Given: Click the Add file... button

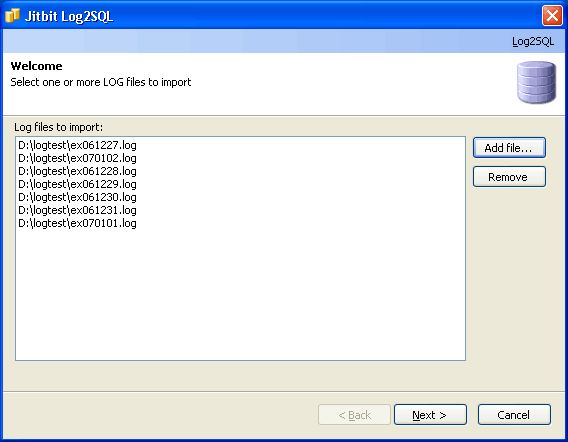Looking at the screenshot, I should pos(509,147).
